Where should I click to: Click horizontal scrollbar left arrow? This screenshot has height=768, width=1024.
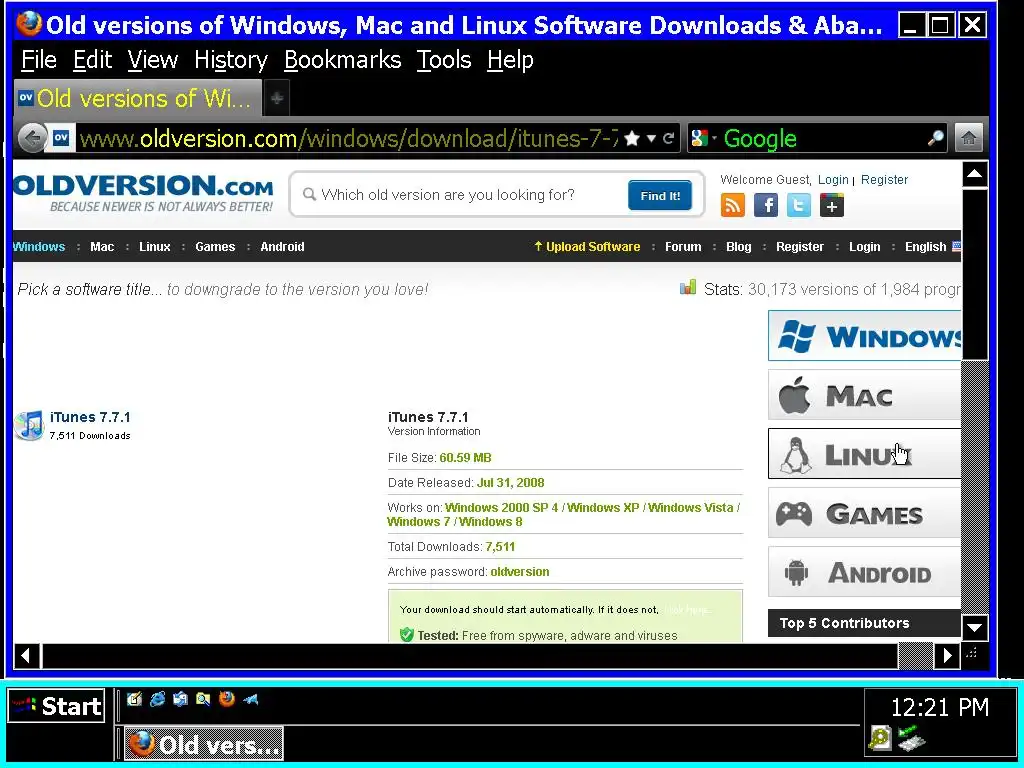tap(27, 655)
